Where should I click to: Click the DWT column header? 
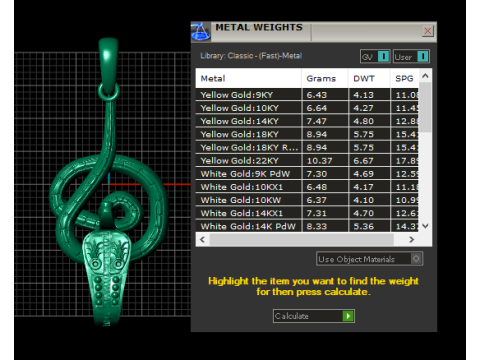coord(369,79)
